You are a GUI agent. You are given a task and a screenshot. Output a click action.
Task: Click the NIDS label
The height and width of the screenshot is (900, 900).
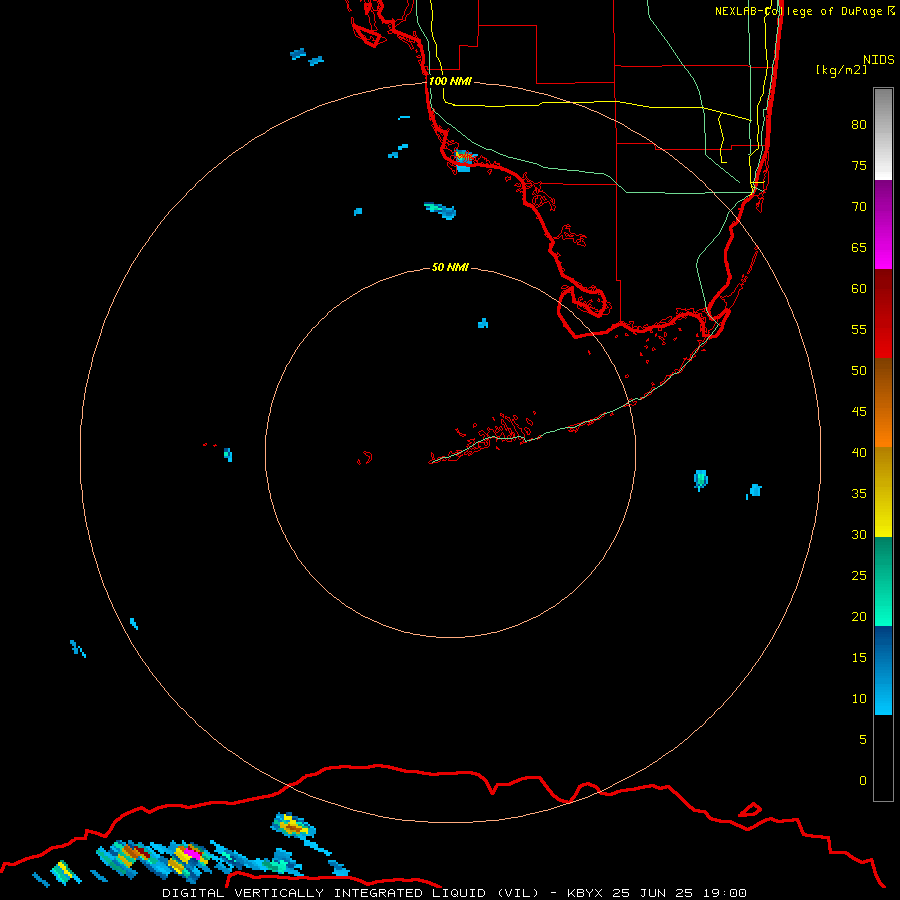(x=879, y=59)
